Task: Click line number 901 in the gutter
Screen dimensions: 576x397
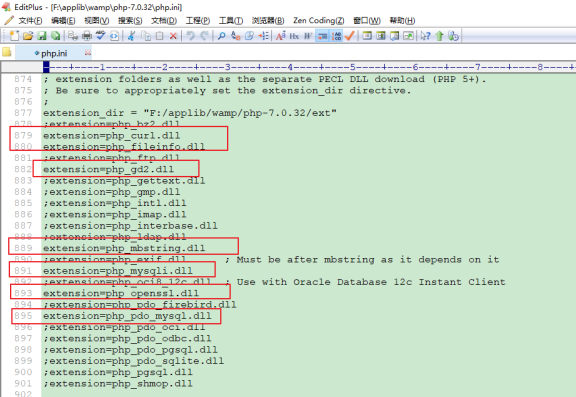Action: coord(23,383)
